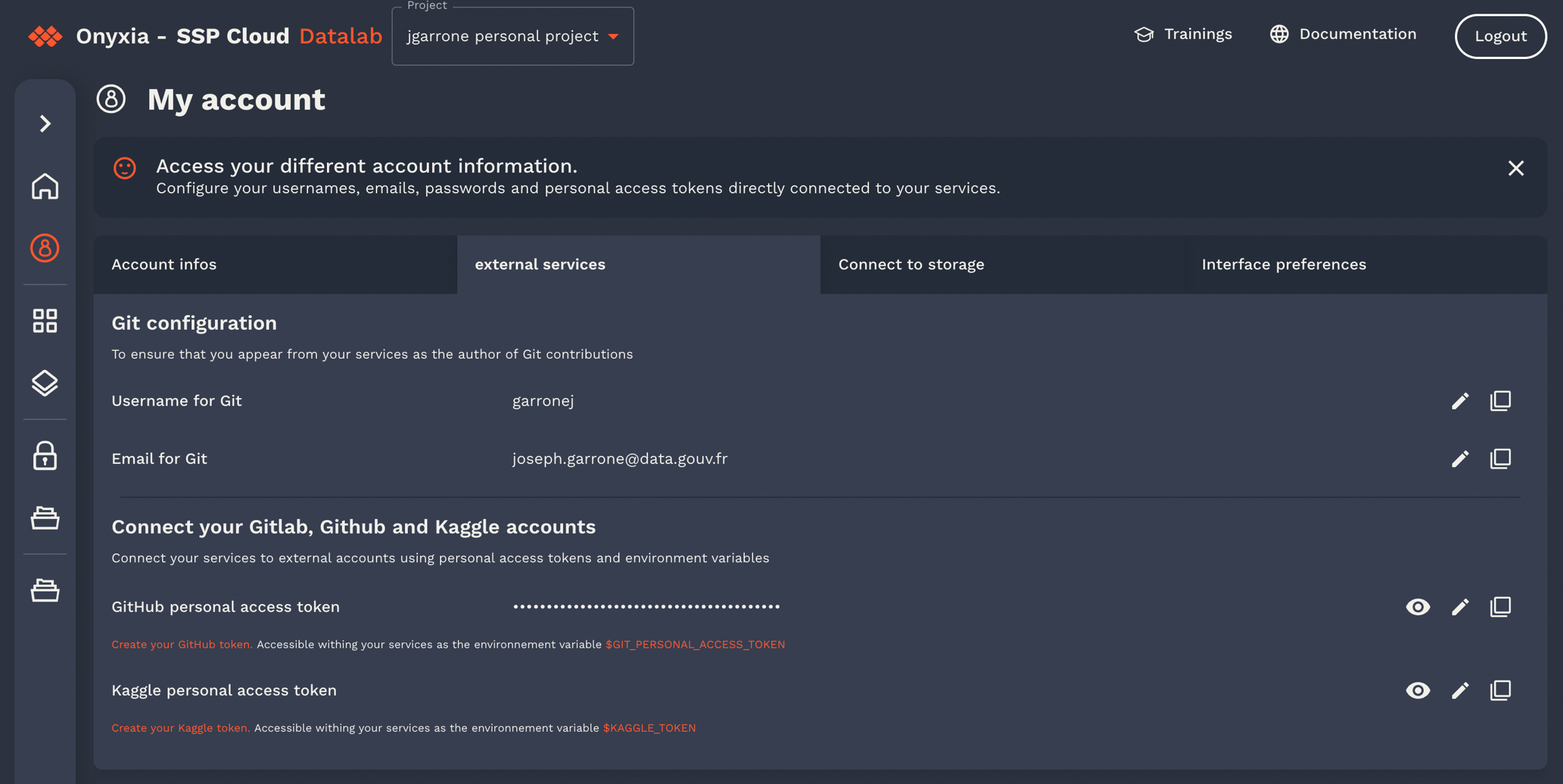Open the secrets padlock icon
1563x784 pixels.
pyautogui.click(x=45, y=456)
